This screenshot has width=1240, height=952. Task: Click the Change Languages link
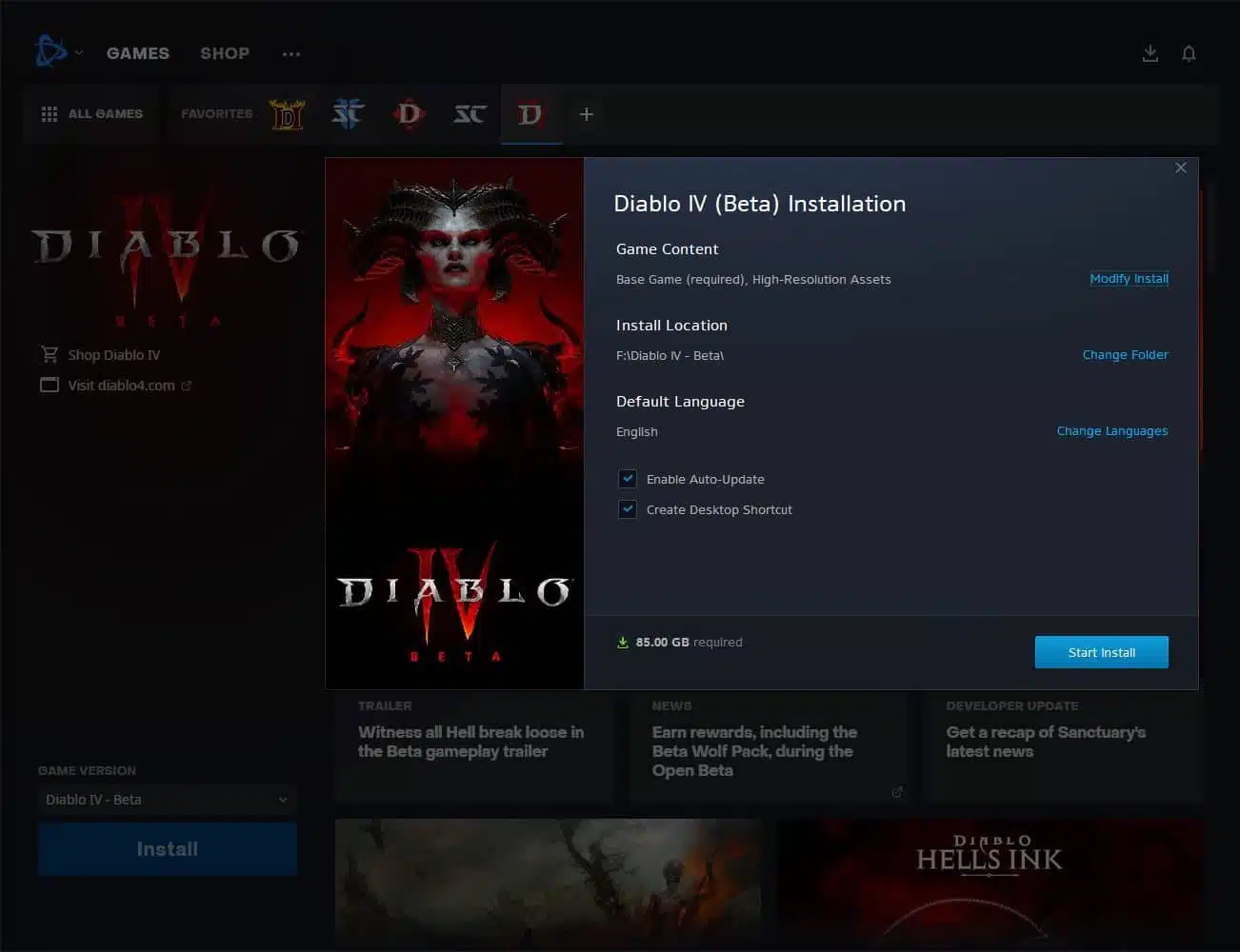[1112, 431]
